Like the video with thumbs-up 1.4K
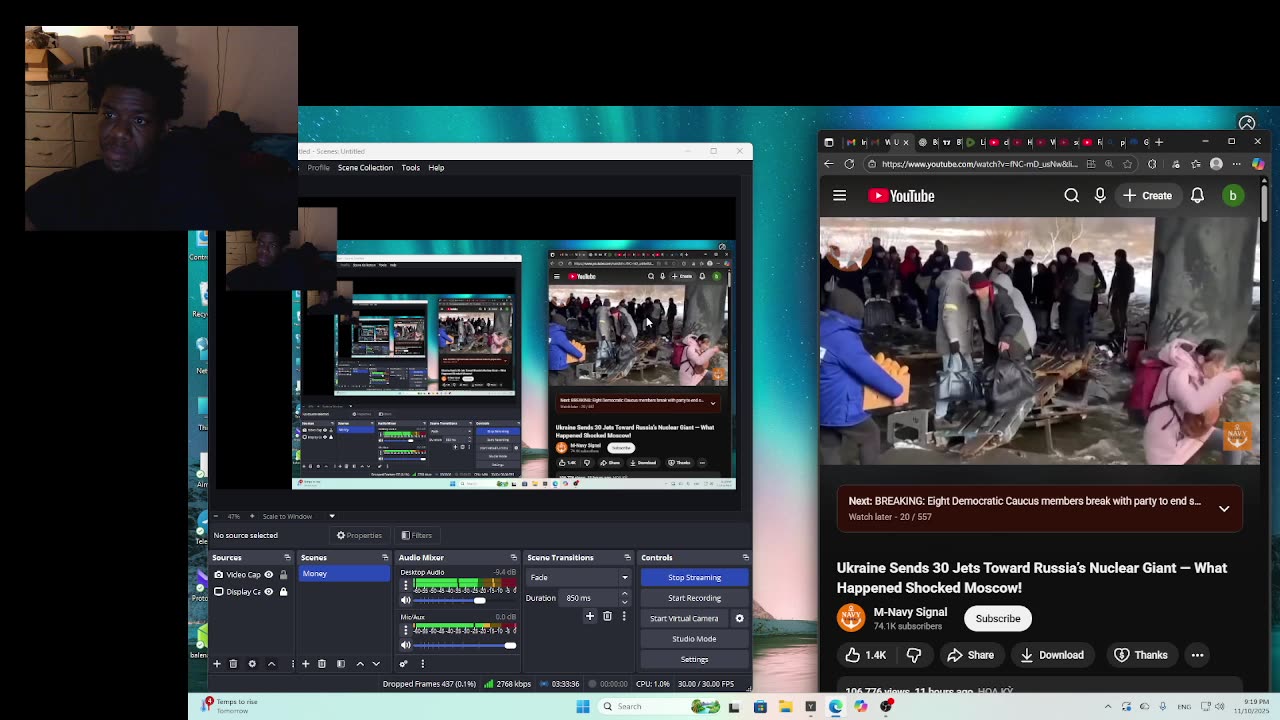 coord(865,655)
